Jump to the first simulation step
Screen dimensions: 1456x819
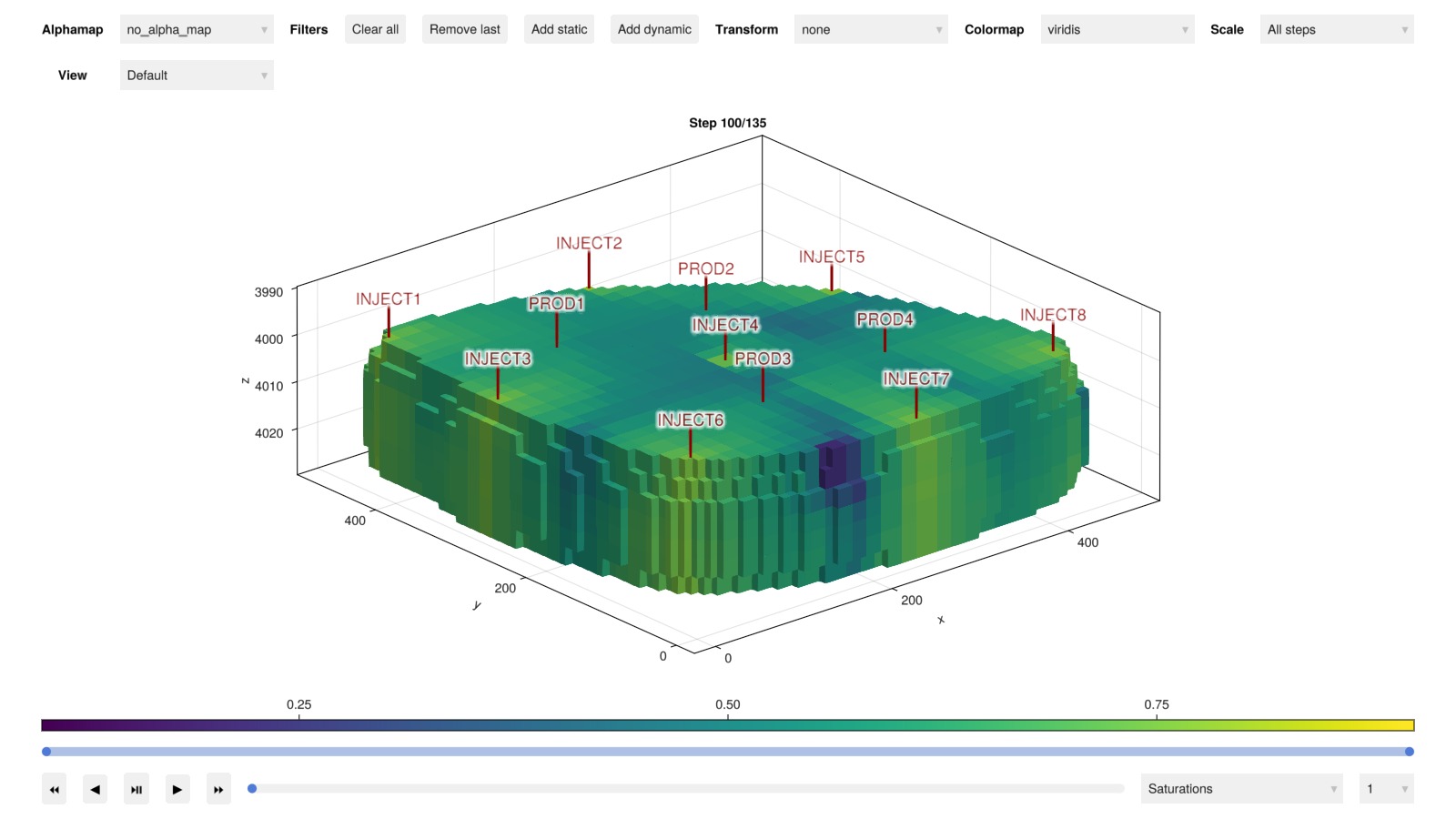pos(54,789)
